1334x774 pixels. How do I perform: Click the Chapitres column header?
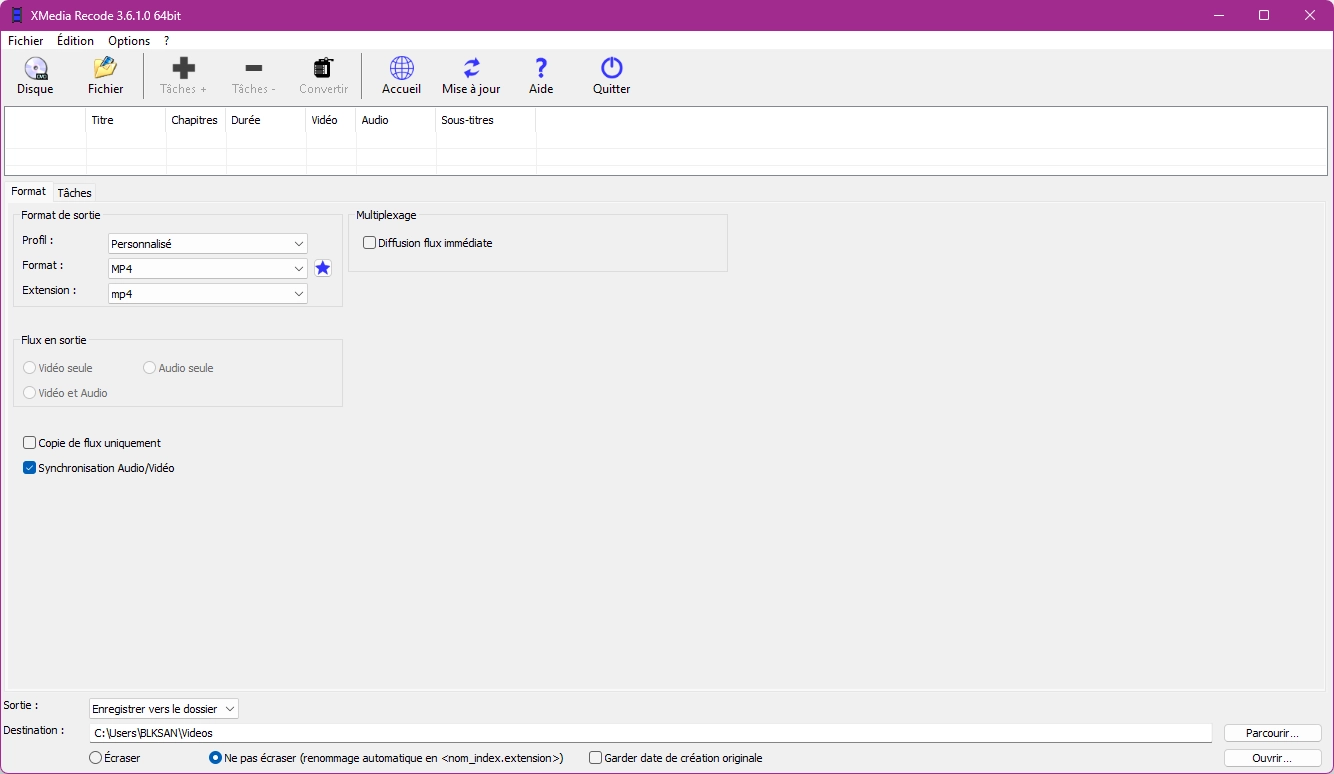pos(196,120)
